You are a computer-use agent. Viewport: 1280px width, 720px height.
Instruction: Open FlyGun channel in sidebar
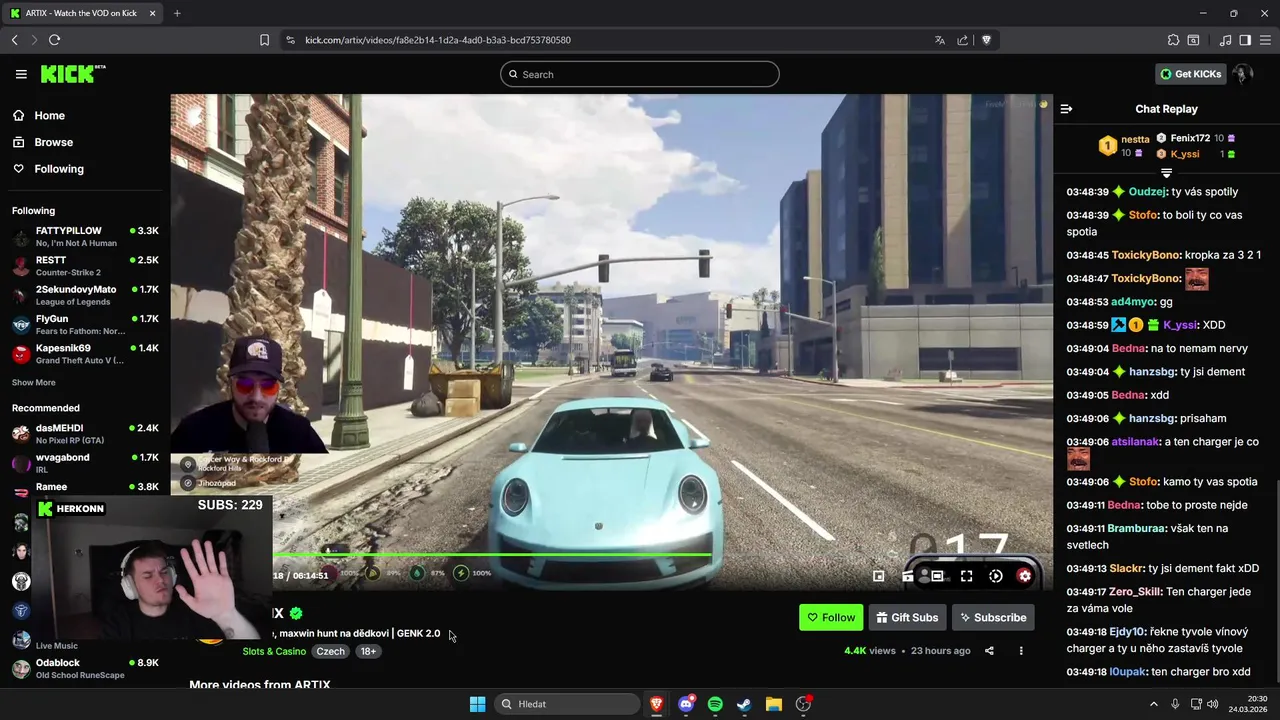(x=85, y=324)
